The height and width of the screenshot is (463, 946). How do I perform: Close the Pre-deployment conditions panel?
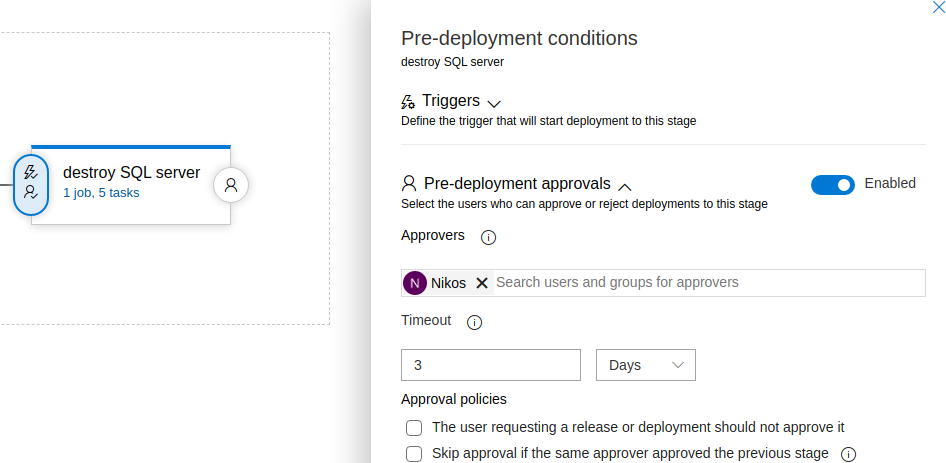coord(938,7)
